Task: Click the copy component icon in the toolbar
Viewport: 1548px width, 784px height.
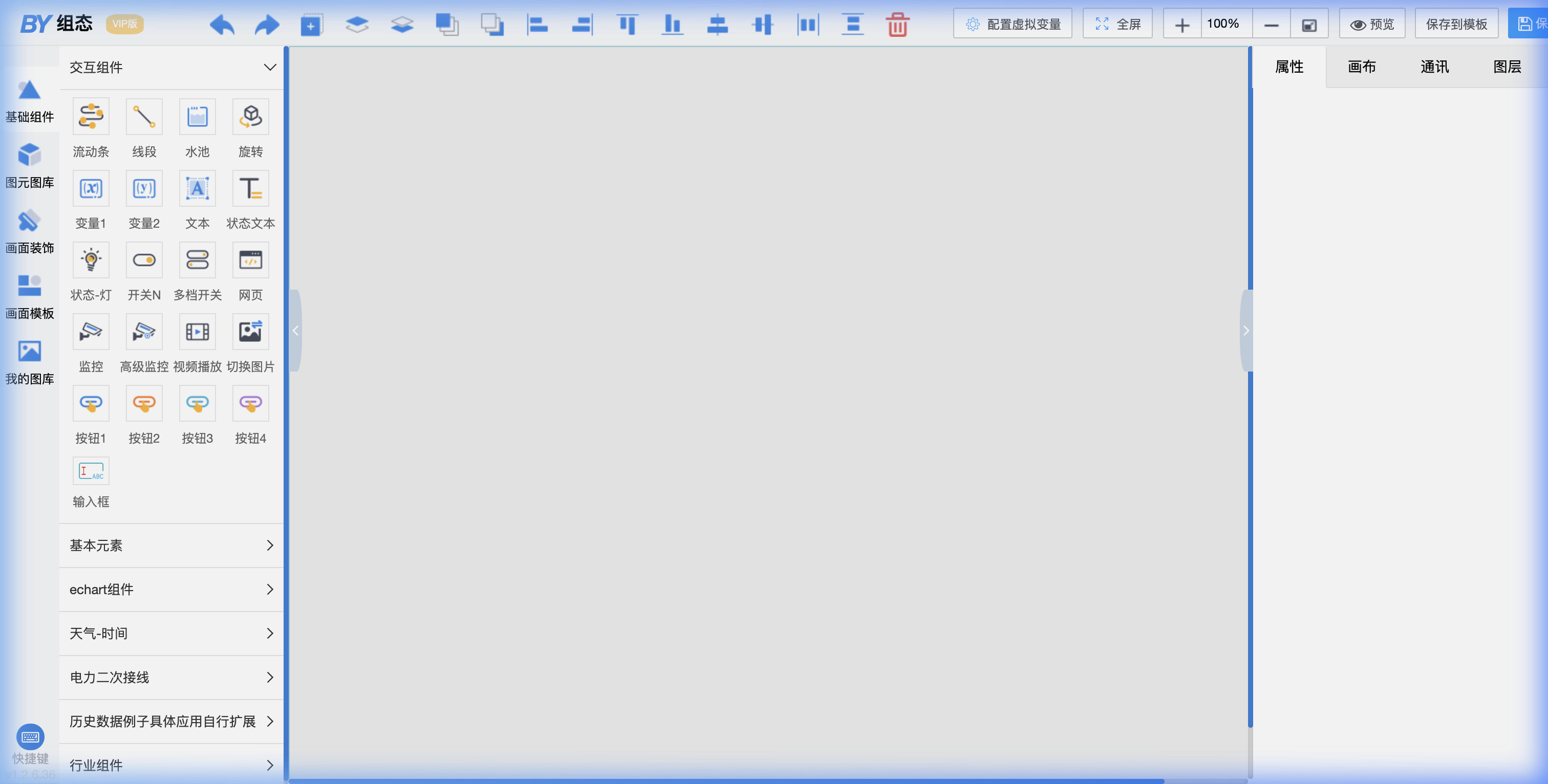Action: pyautogui.click(x=311, y=25)
